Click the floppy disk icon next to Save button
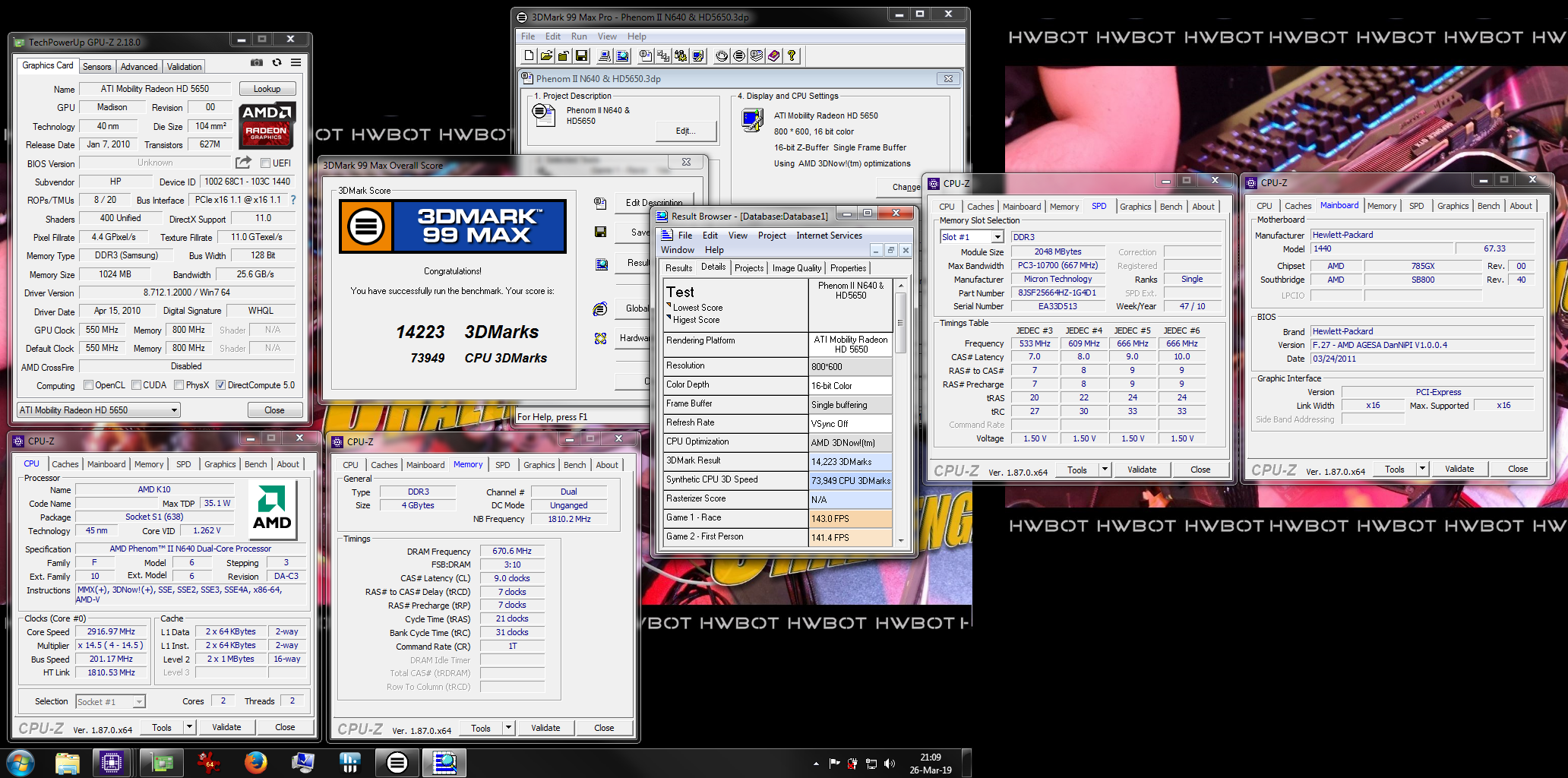 click(x=600, y=232)
